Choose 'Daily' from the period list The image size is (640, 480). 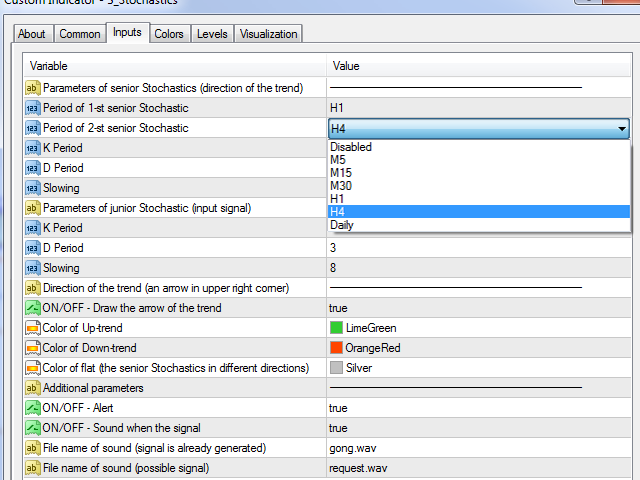click(x=479, y=224)
